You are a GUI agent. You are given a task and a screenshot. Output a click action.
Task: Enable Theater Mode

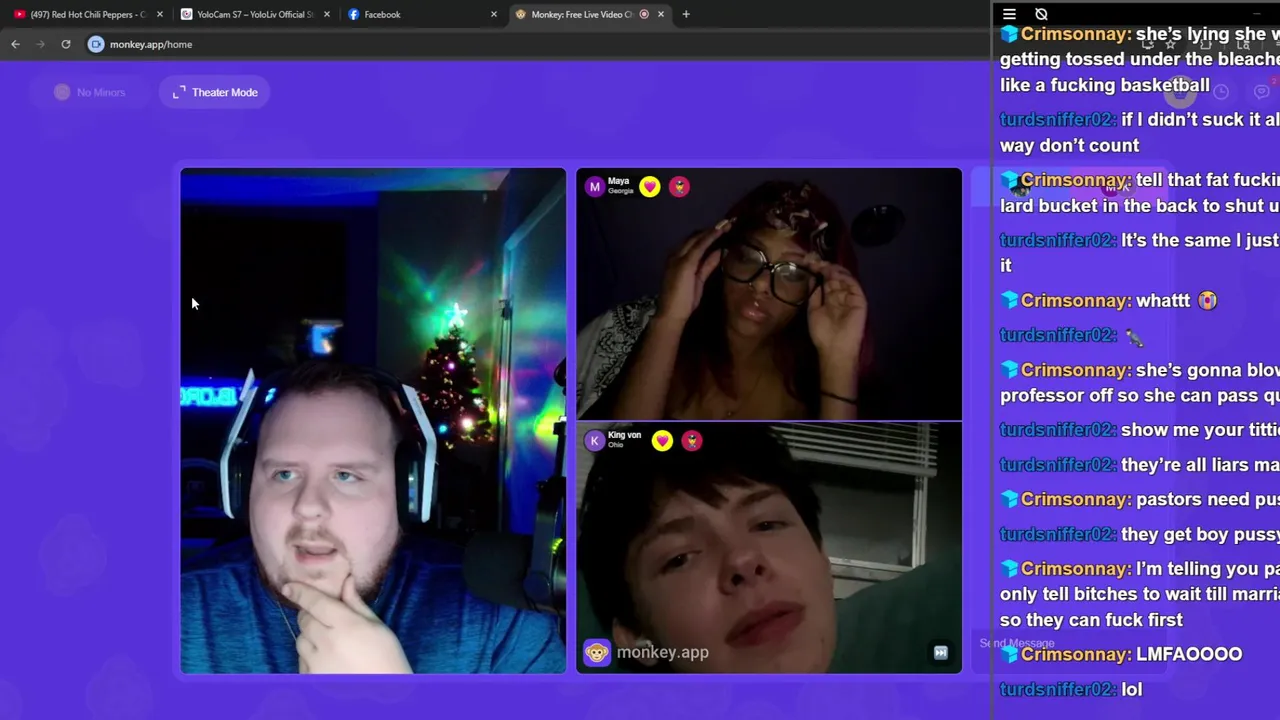214,92
